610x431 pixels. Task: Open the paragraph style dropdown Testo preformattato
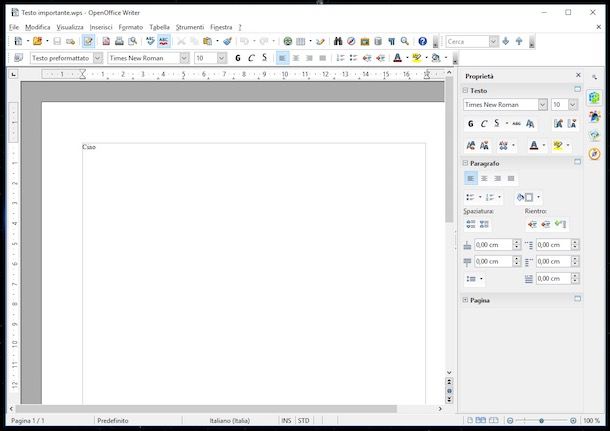point(98,58)
